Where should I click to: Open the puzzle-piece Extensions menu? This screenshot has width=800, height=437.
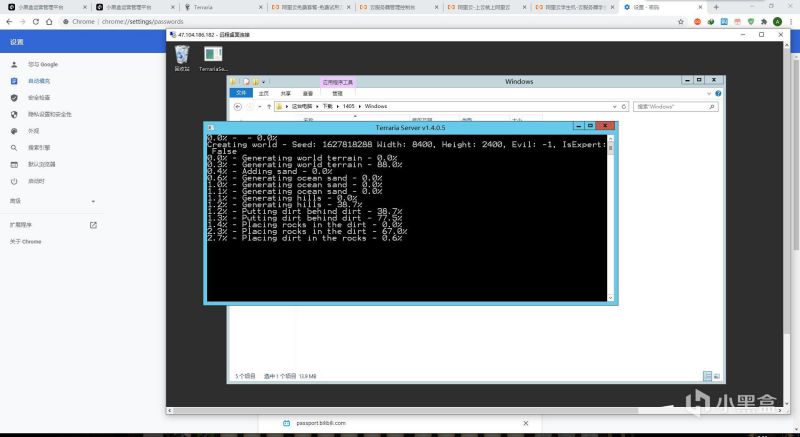click(764, 22)
